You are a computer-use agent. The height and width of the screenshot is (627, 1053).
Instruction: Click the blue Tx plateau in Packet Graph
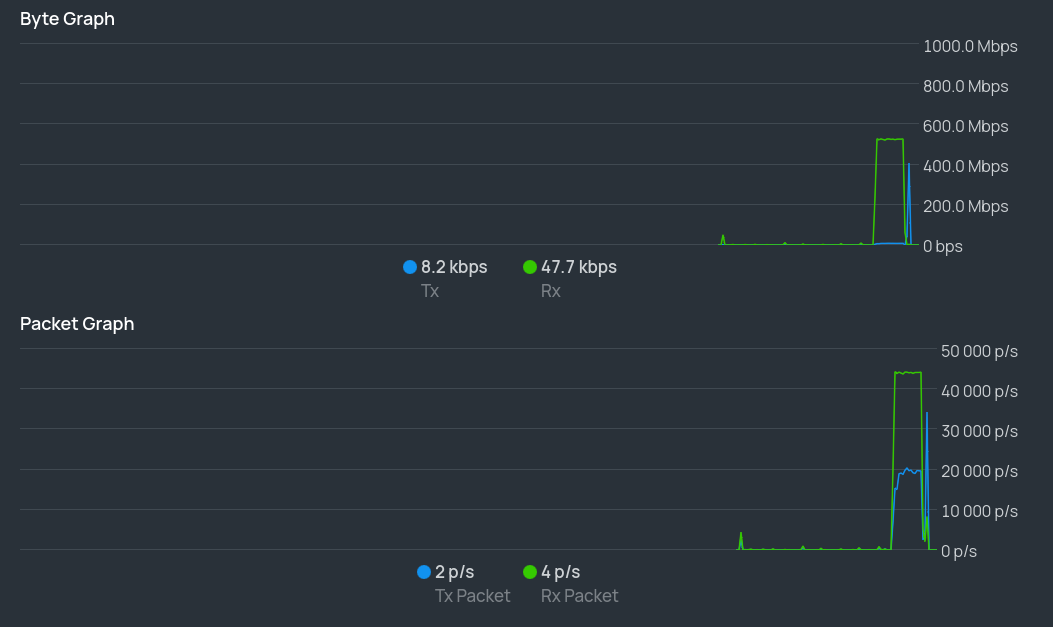[x=909, y=470]
